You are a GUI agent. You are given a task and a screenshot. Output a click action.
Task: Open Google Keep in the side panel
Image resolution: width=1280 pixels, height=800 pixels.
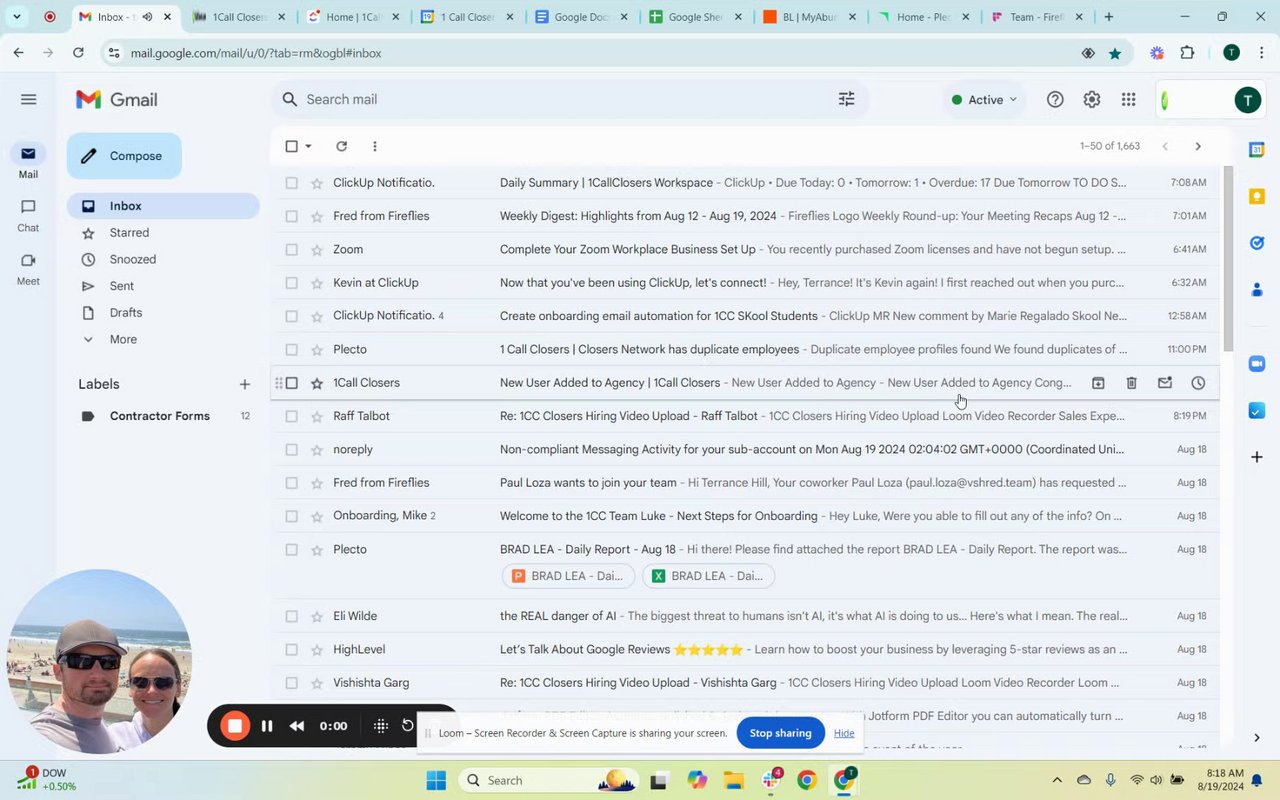pos(1257,197)
